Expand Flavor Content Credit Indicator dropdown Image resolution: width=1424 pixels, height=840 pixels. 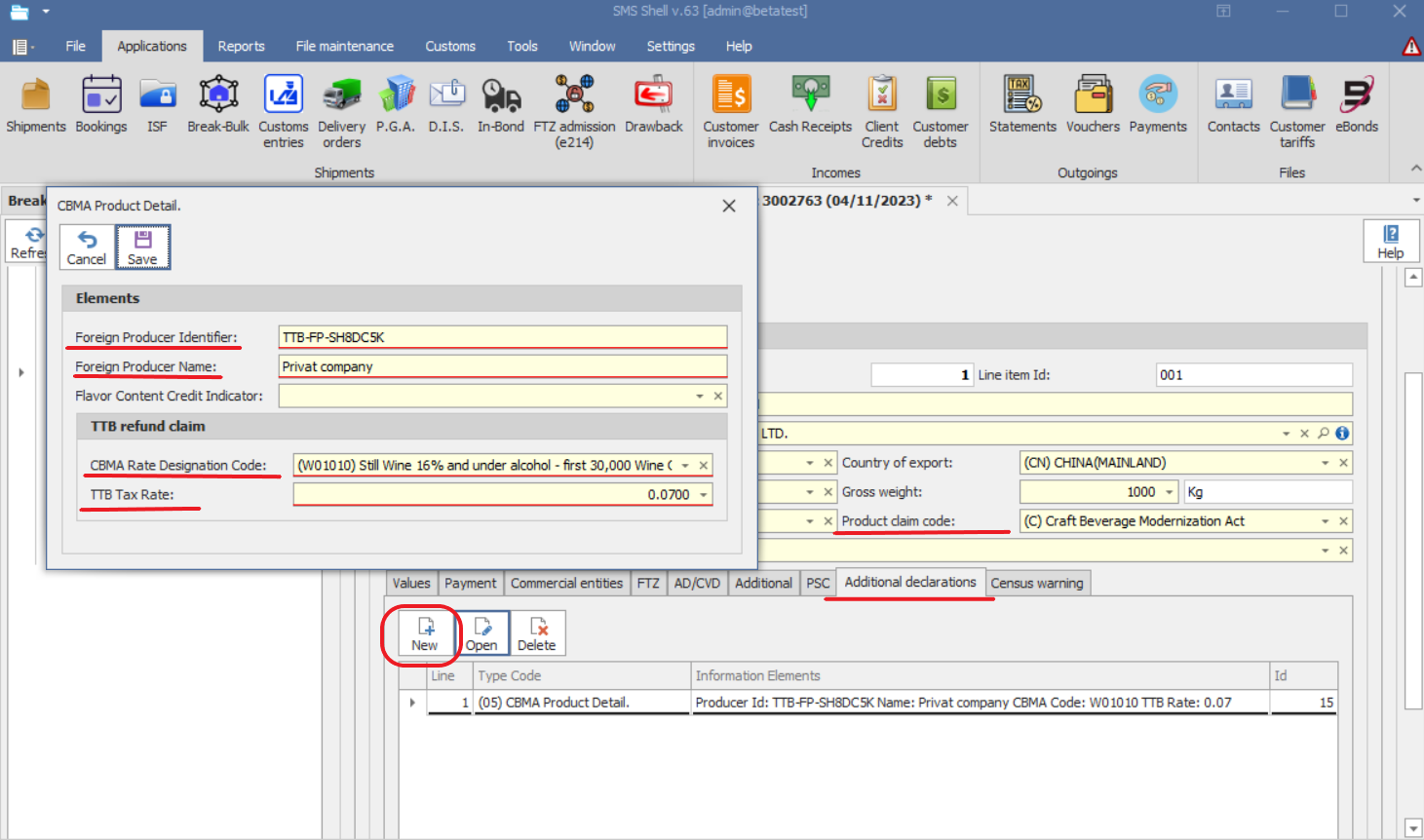(700, 396)
